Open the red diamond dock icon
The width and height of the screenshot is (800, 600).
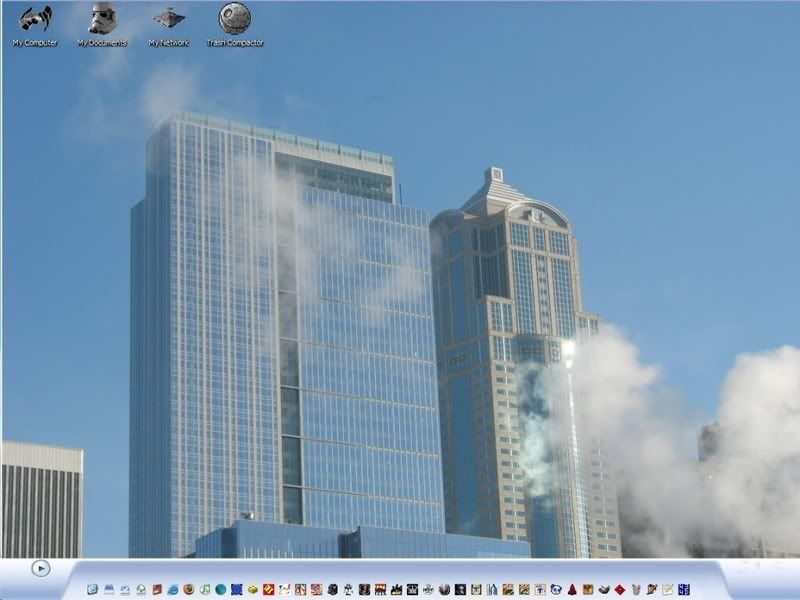click(x=620, y=589)
